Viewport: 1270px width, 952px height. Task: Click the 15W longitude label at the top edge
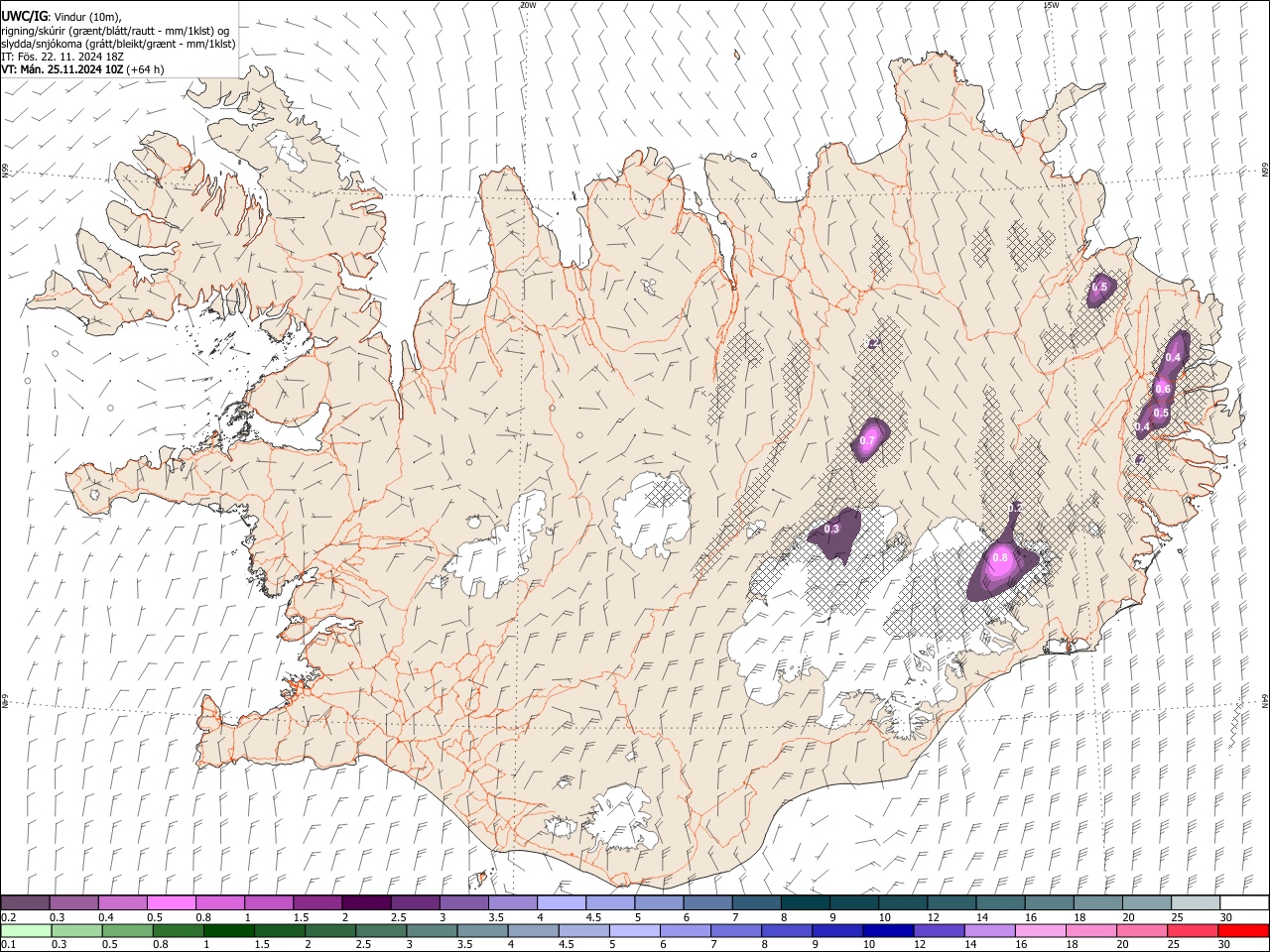pyautogui.click(x=1050, y=5)
